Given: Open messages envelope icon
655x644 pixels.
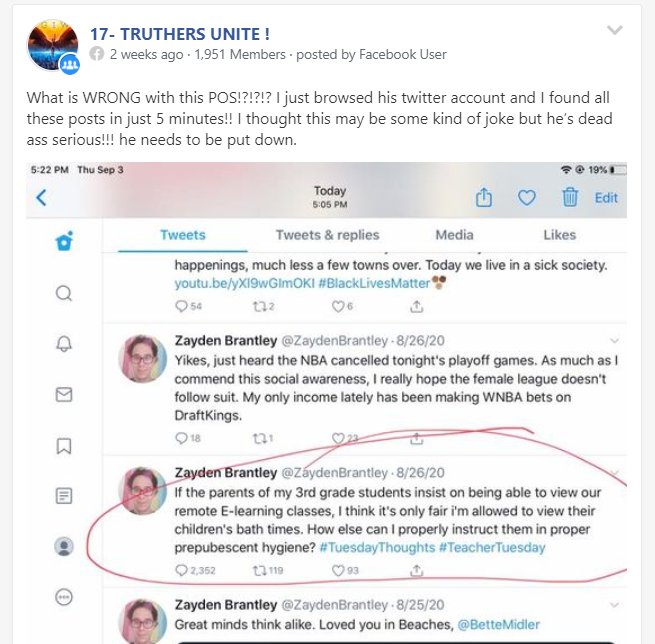Looking at the screenshot, I should click(64, 394).
